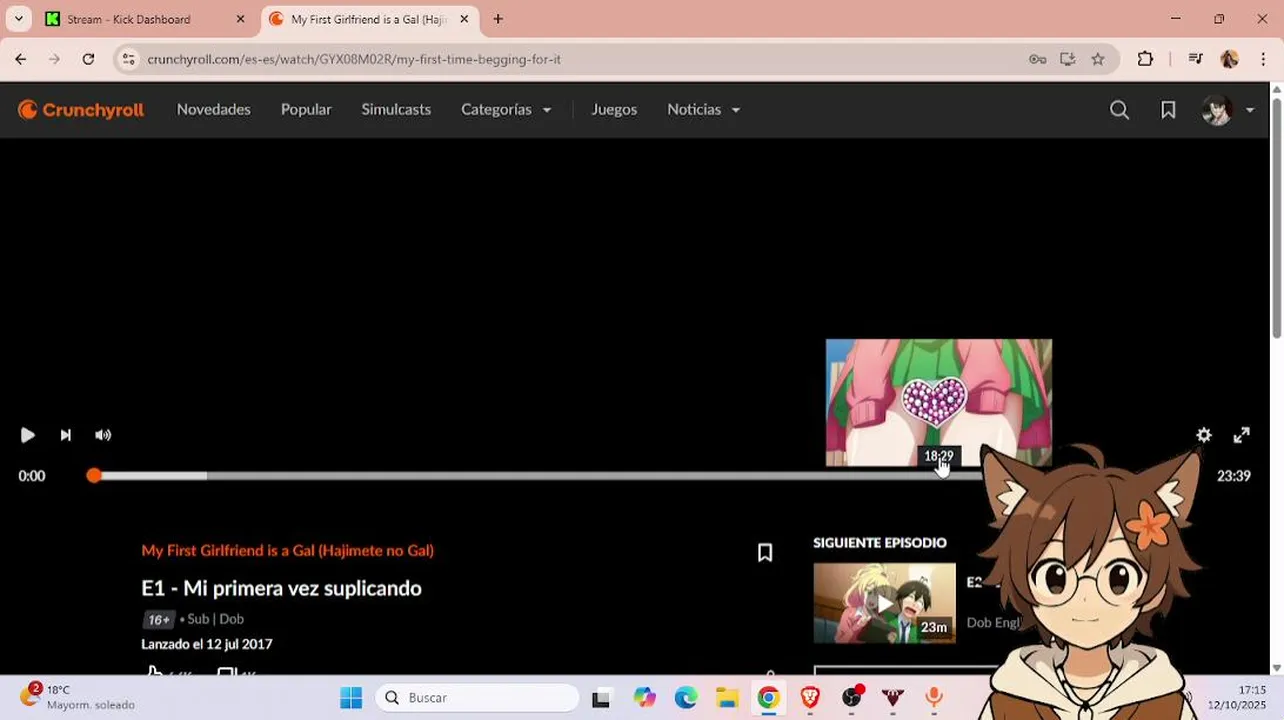Go to Popular section
This screenshot has height=720, width=1284.
pyautogui.click(x=306, y=110)
